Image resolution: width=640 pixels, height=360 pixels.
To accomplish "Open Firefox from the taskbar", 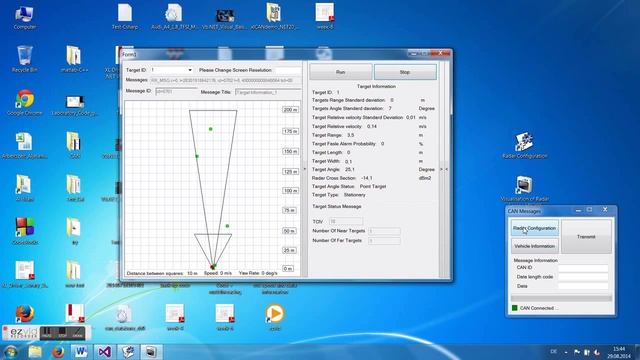I will pyautogui.click(x=58, y=352).
